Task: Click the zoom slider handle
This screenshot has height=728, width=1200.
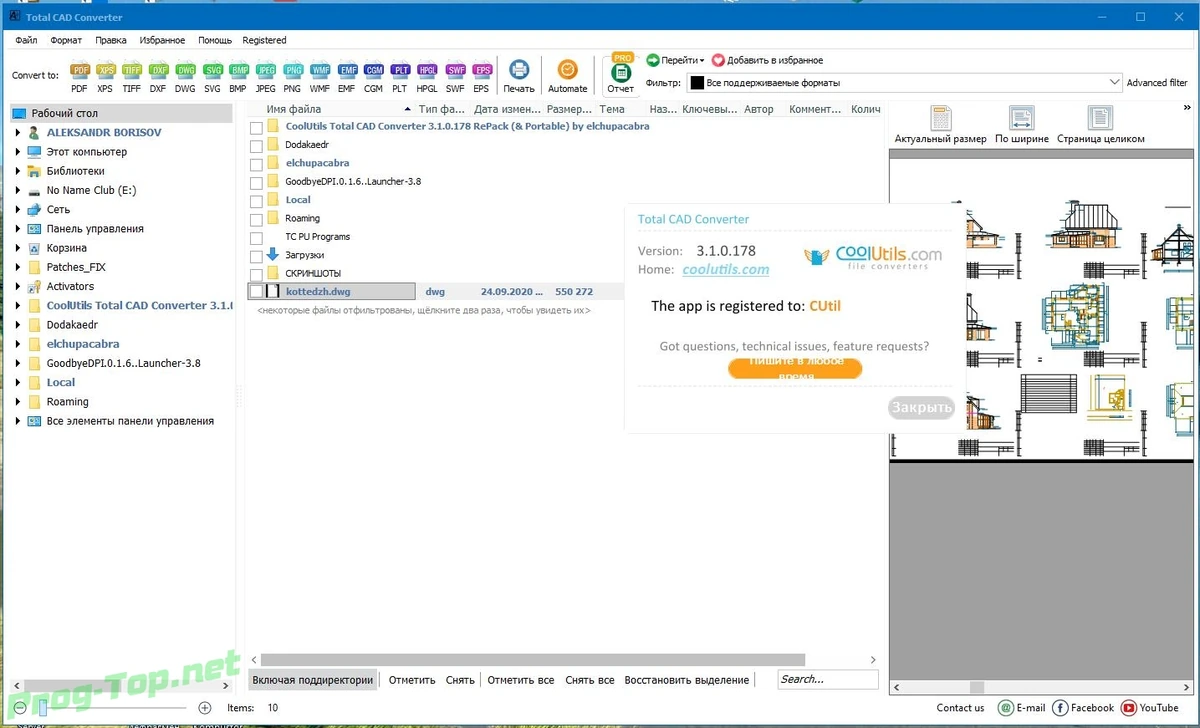Action: pyautogui.click(x=43, y=708)
